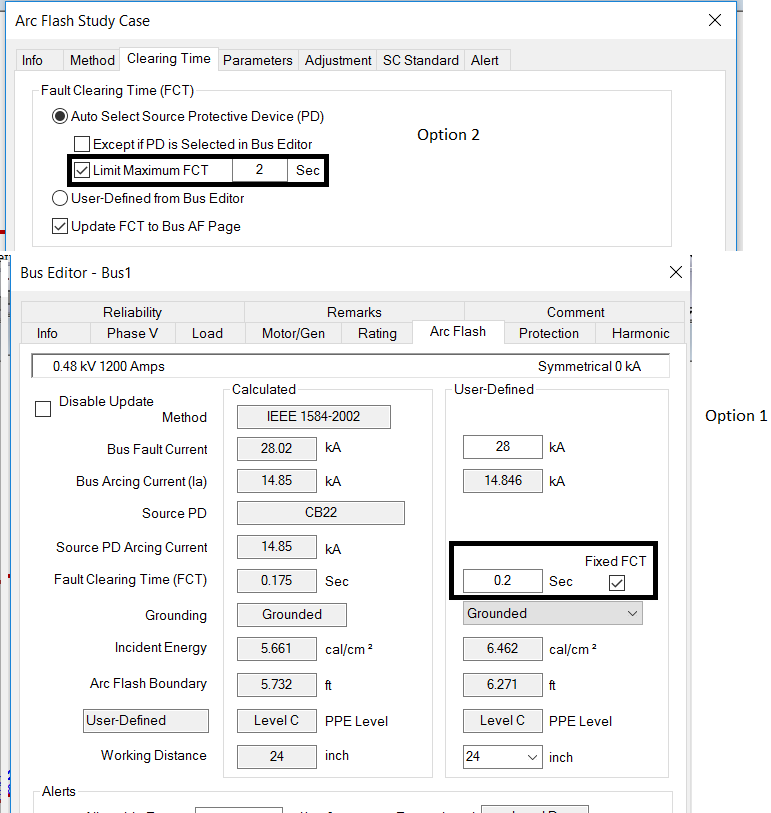Click the User-Defined PPE button
The height and width of the screenshot is (813, 771).
[146, 721]
